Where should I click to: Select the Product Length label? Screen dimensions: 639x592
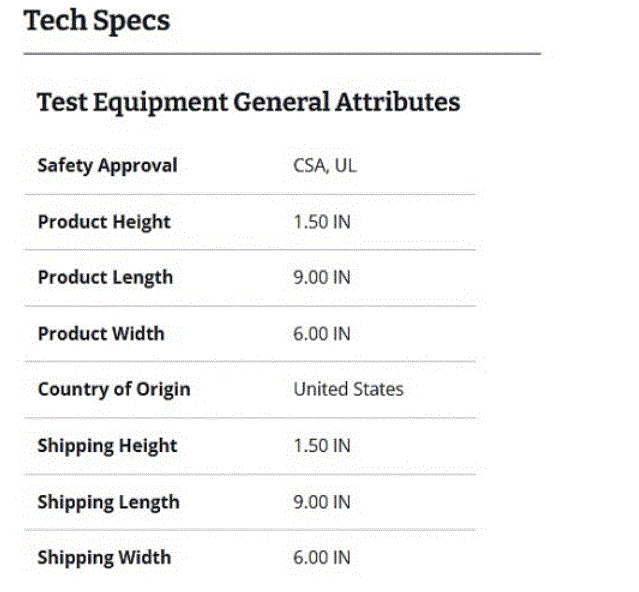(x=105, y=277)
